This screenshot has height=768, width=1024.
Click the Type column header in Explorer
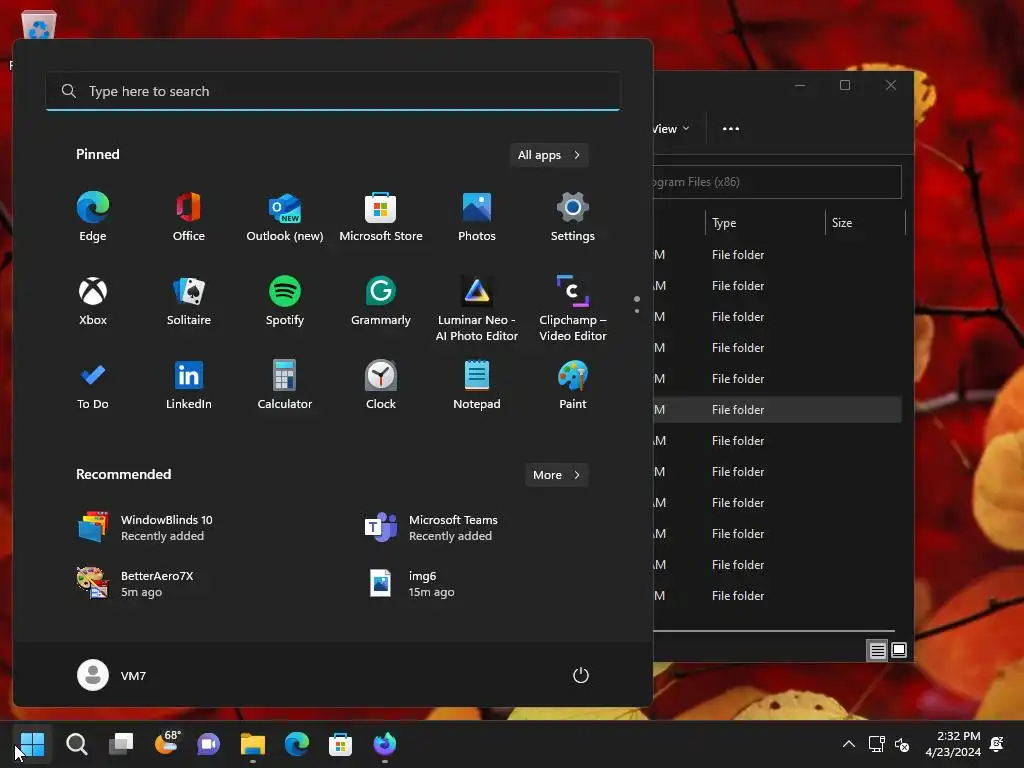[x=765, y=223]
